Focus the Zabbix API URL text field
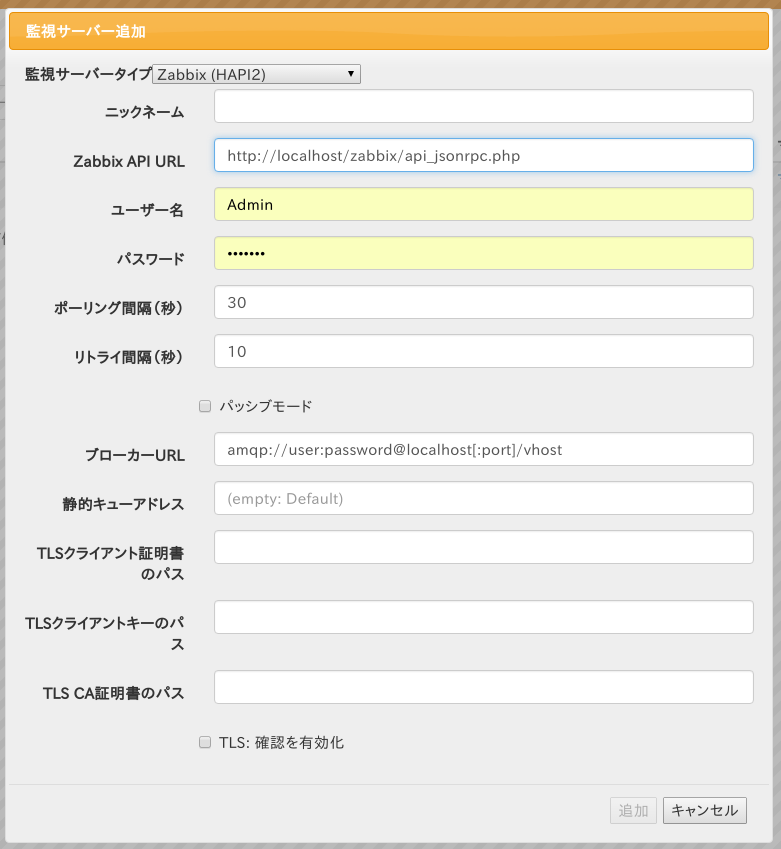Viewport: 781px width, 849px height. pos(483,155)
